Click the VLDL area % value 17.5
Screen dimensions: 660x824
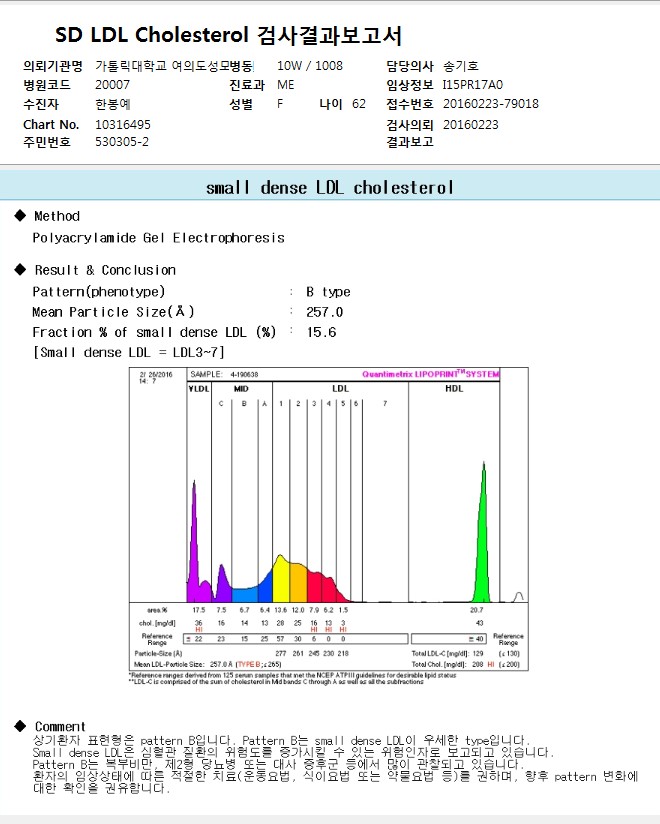point(199,610)
